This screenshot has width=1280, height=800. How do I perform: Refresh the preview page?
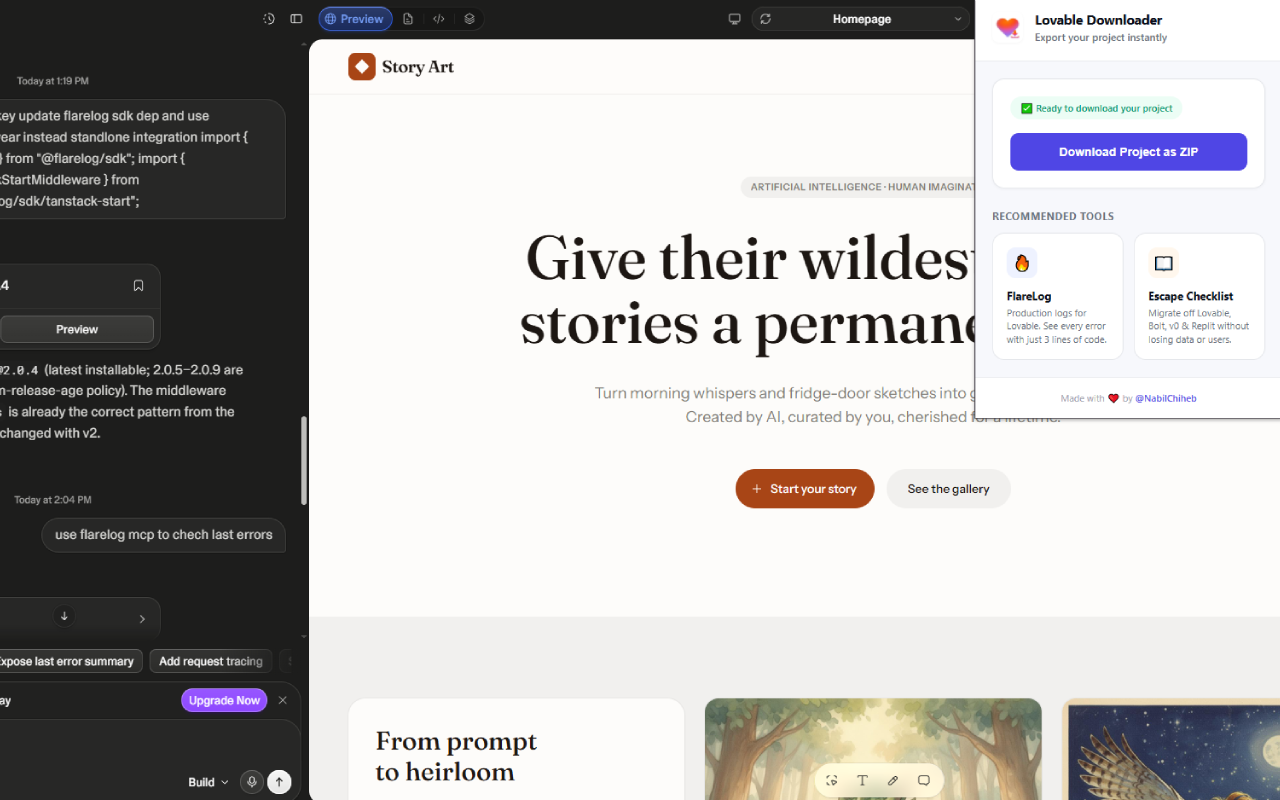pyautogui.click(x=766, y=19)
